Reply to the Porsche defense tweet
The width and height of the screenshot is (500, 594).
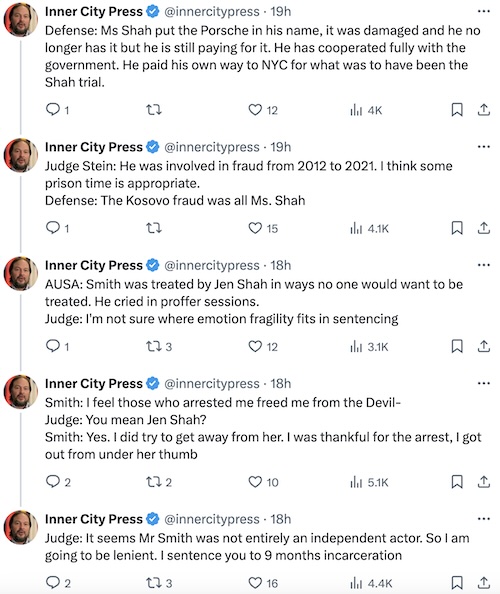(58, 110)
